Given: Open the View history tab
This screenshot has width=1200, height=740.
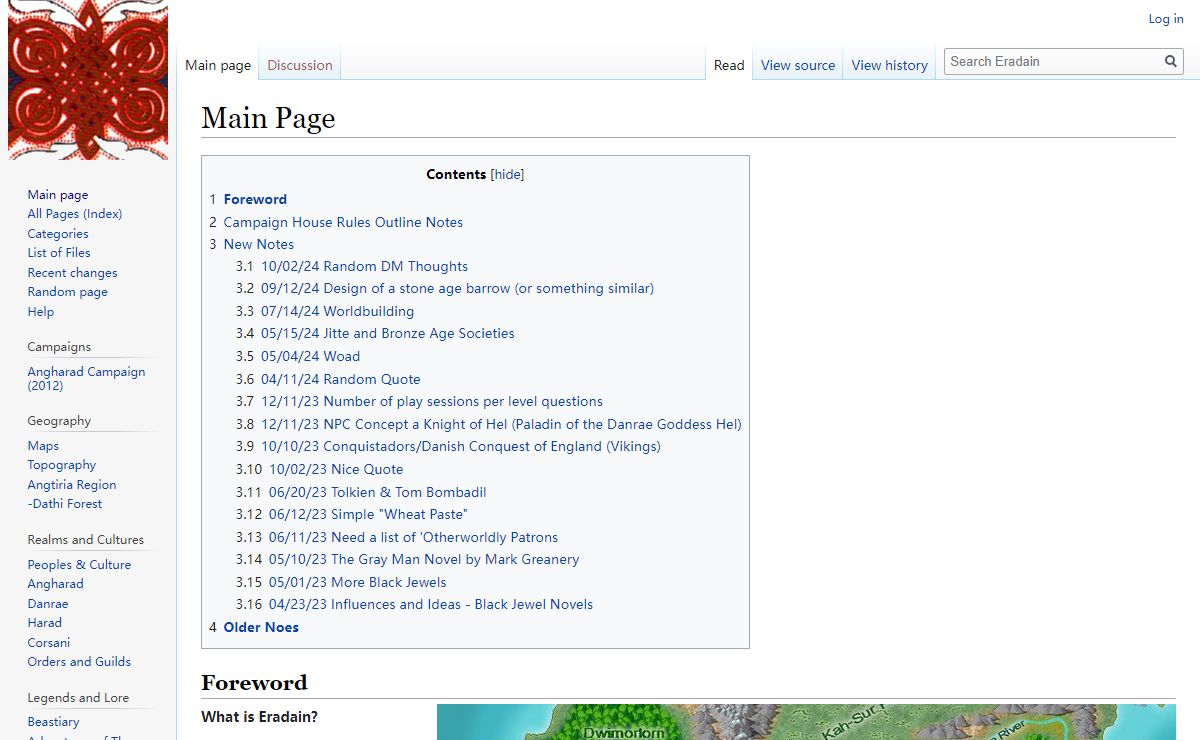Looking at the screenshot, I should pyautogui.click(x=890, y=65).
